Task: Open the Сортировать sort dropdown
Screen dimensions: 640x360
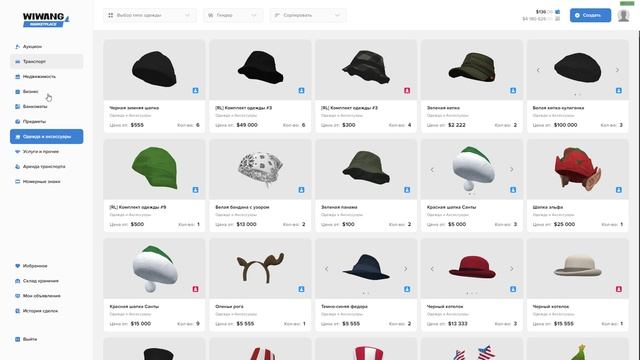Action: click(308, 16)
